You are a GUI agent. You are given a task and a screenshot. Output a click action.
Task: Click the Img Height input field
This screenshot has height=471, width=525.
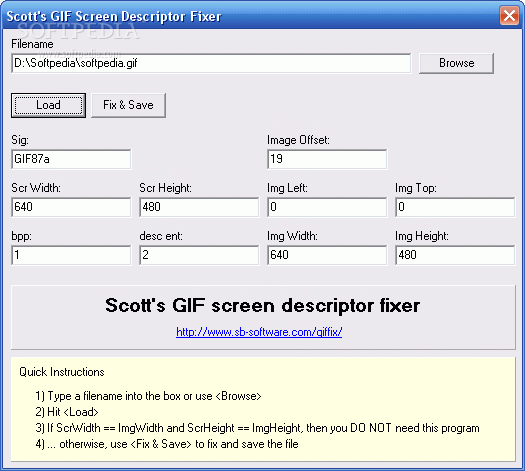pyautogui.click(x=455, y=255)
